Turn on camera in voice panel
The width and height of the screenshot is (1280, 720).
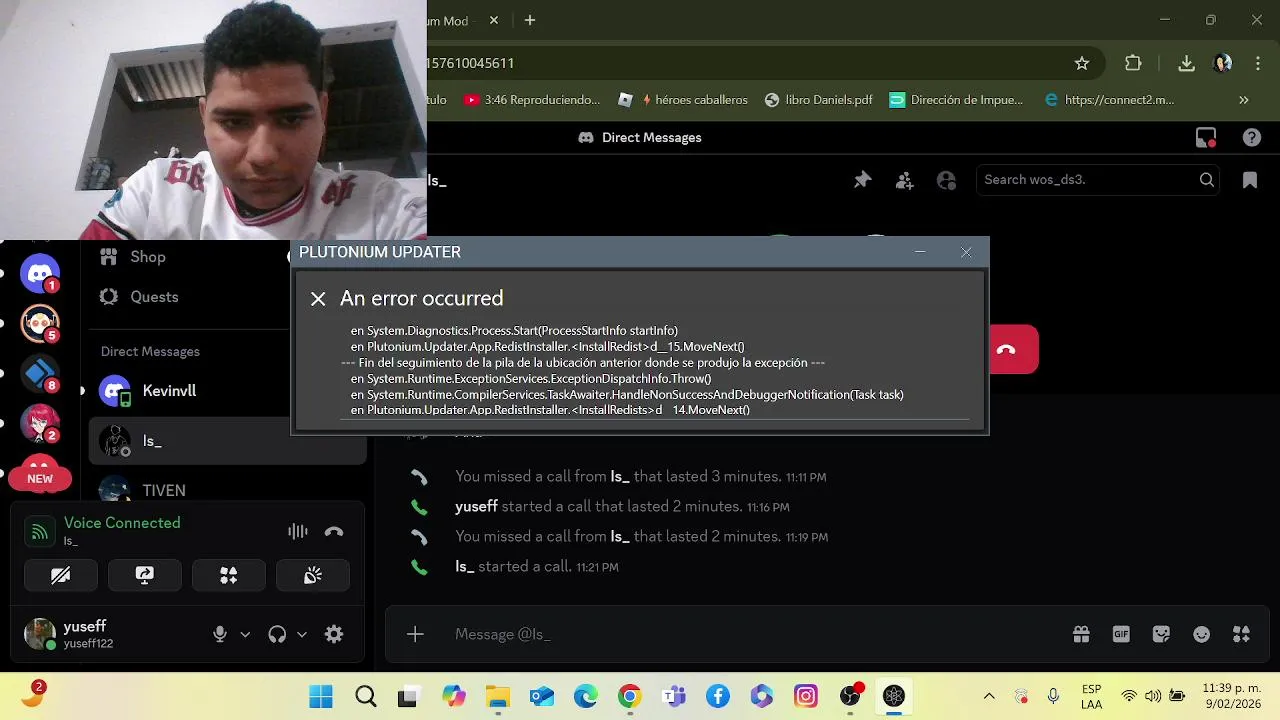[x=60, y=575]
